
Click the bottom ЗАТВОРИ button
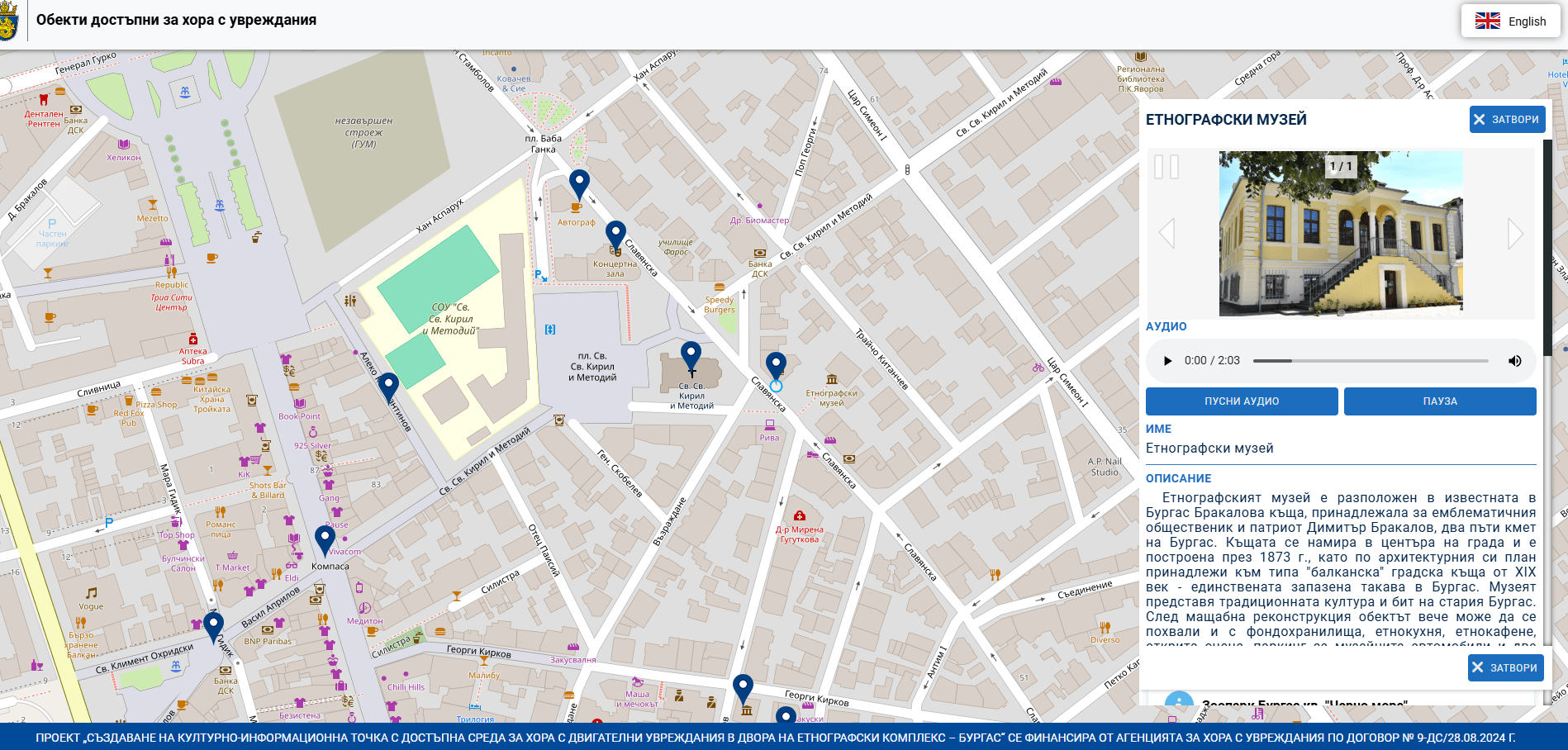(1505, 667)
